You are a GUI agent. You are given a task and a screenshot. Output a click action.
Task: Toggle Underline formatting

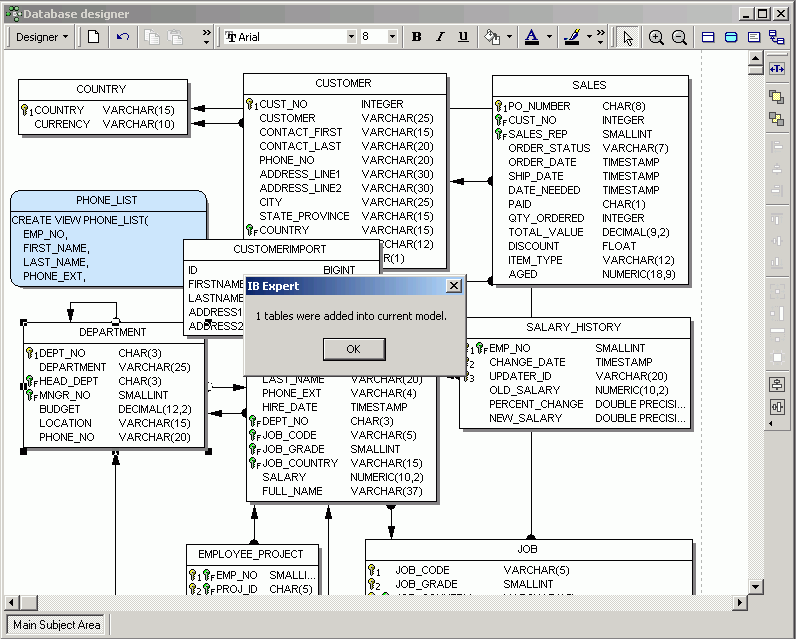pyautogui.click(x=463, y=37)
